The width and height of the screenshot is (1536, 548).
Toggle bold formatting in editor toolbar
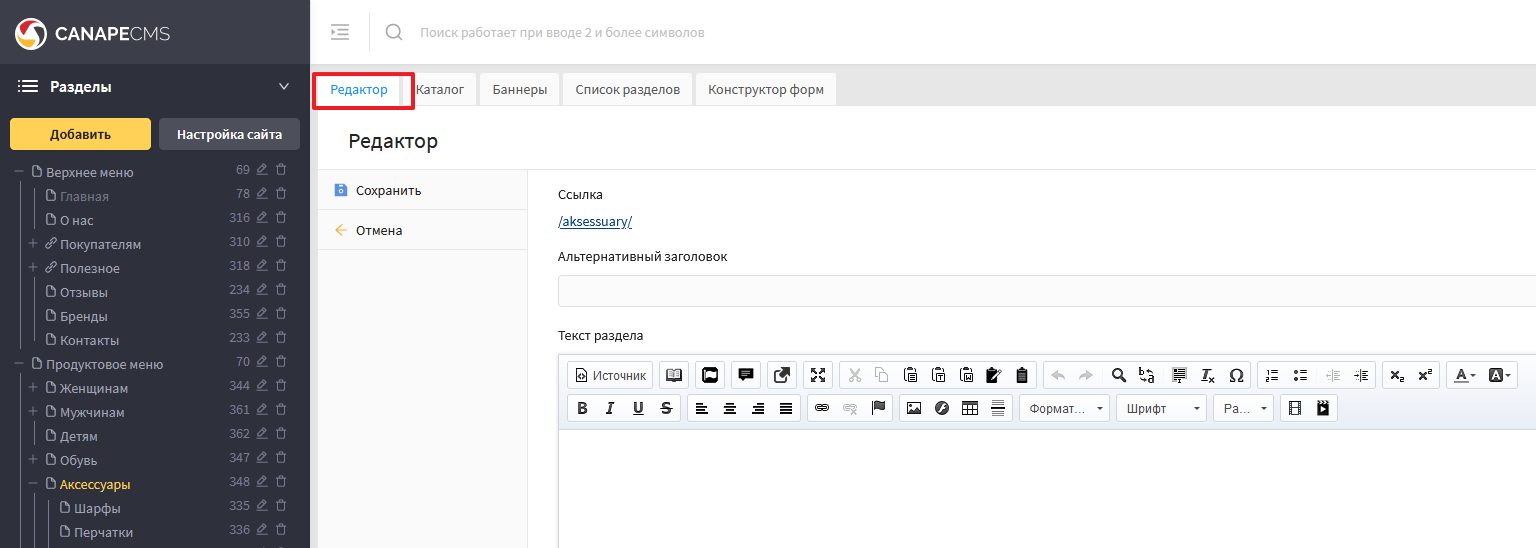[582, 408]
